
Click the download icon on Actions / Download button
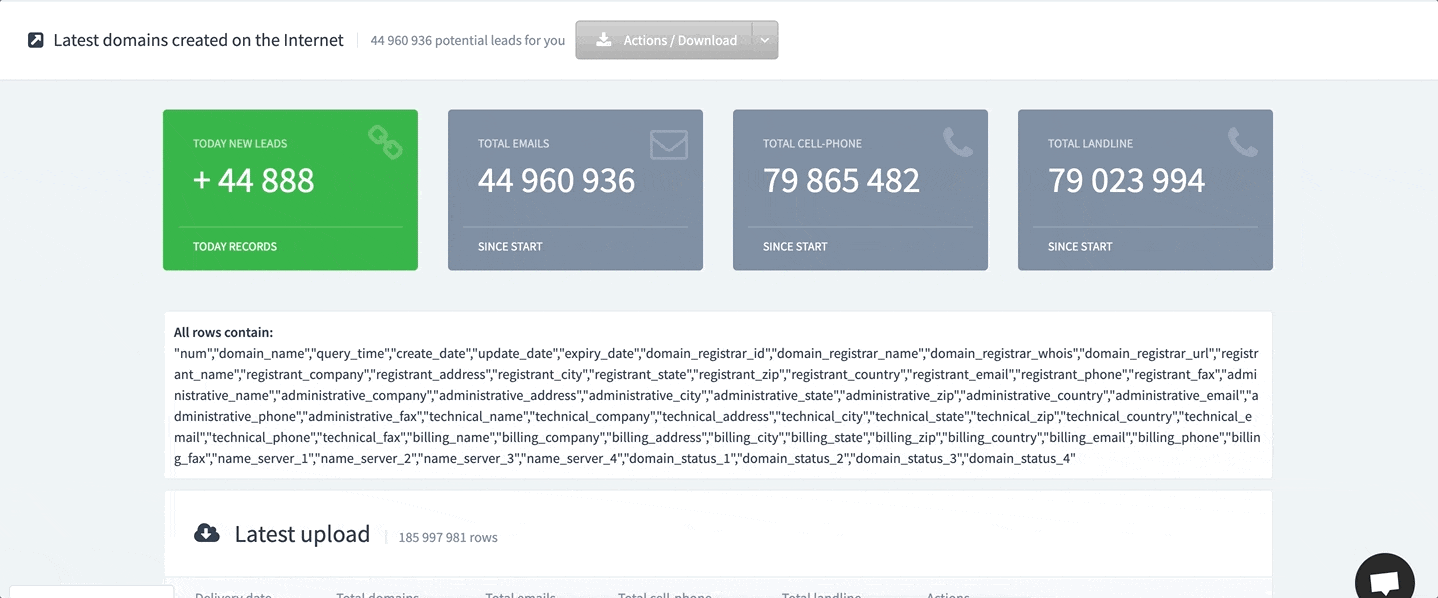pos(603,40)
